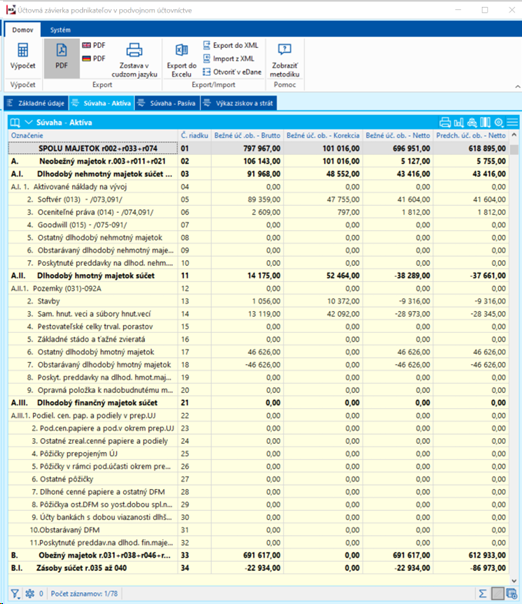Image resolution: width=522 pixels, height=604 pixels.
Task: Click Otvoriť v eDane
Action: (x=232, y=72)
